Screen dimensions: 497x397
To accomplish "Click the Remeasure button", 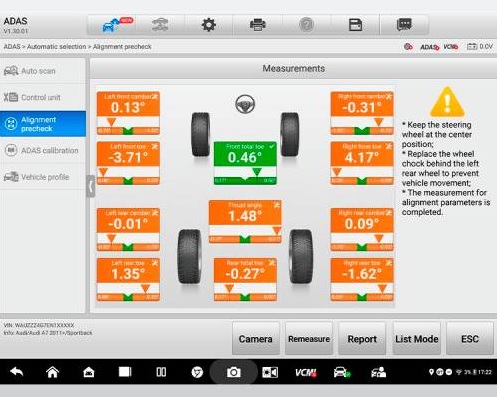I will (x=309, y=339).
